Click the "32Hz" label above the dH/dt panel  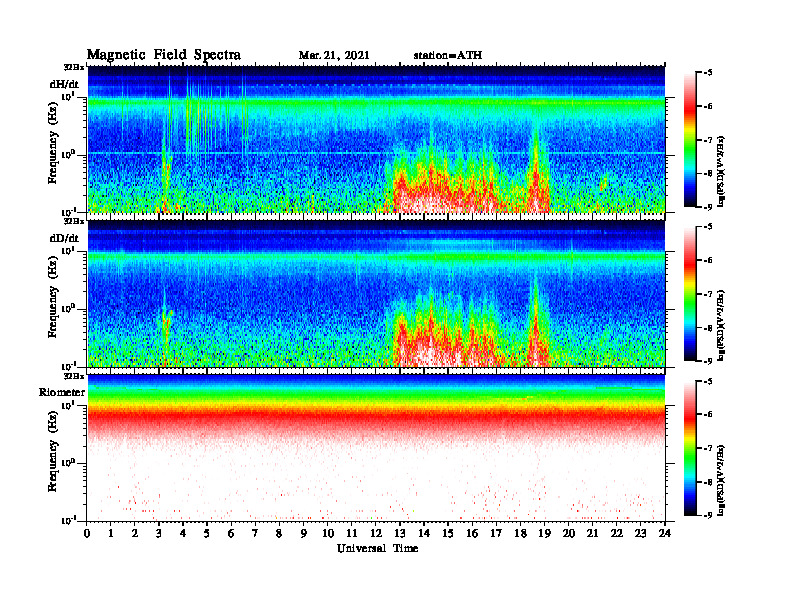click(x=74, y=67)
